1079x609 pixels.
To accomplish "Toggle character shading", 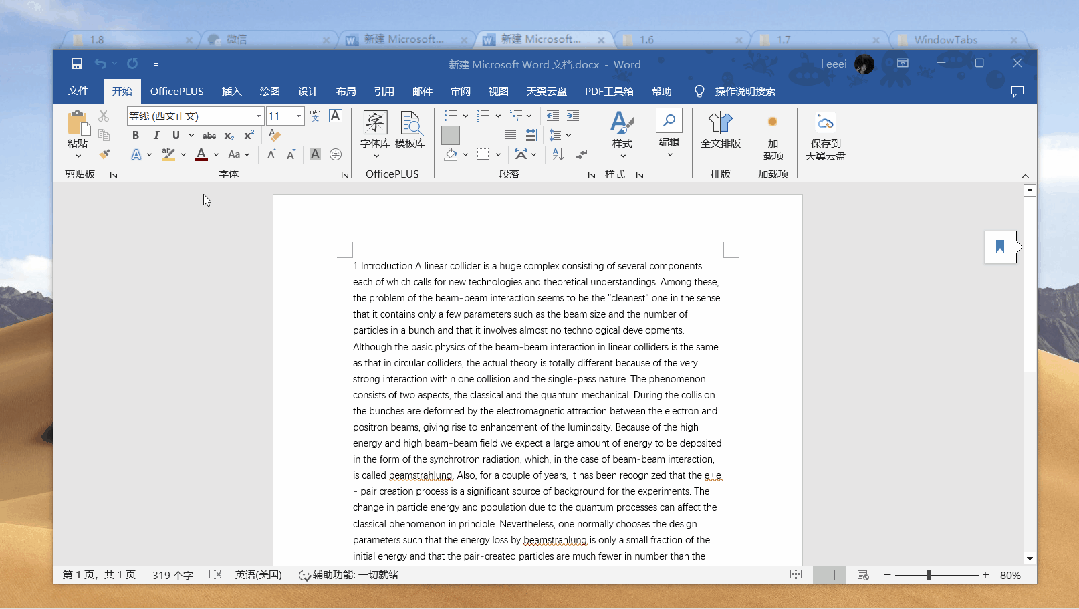I will tap(315, 154).
